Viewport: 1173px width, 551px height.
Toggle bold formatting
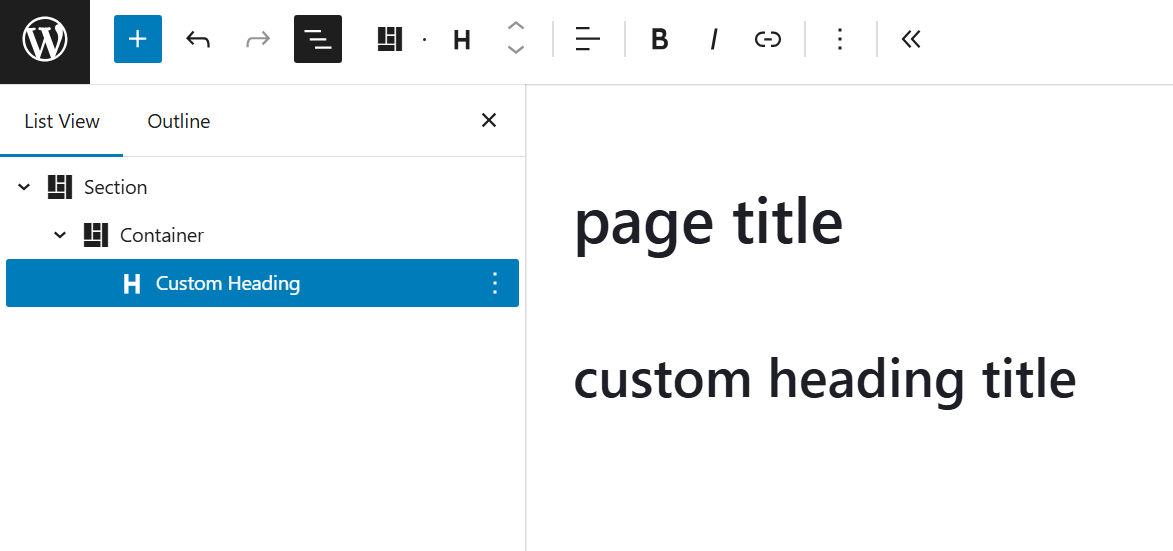pos(659,39)
